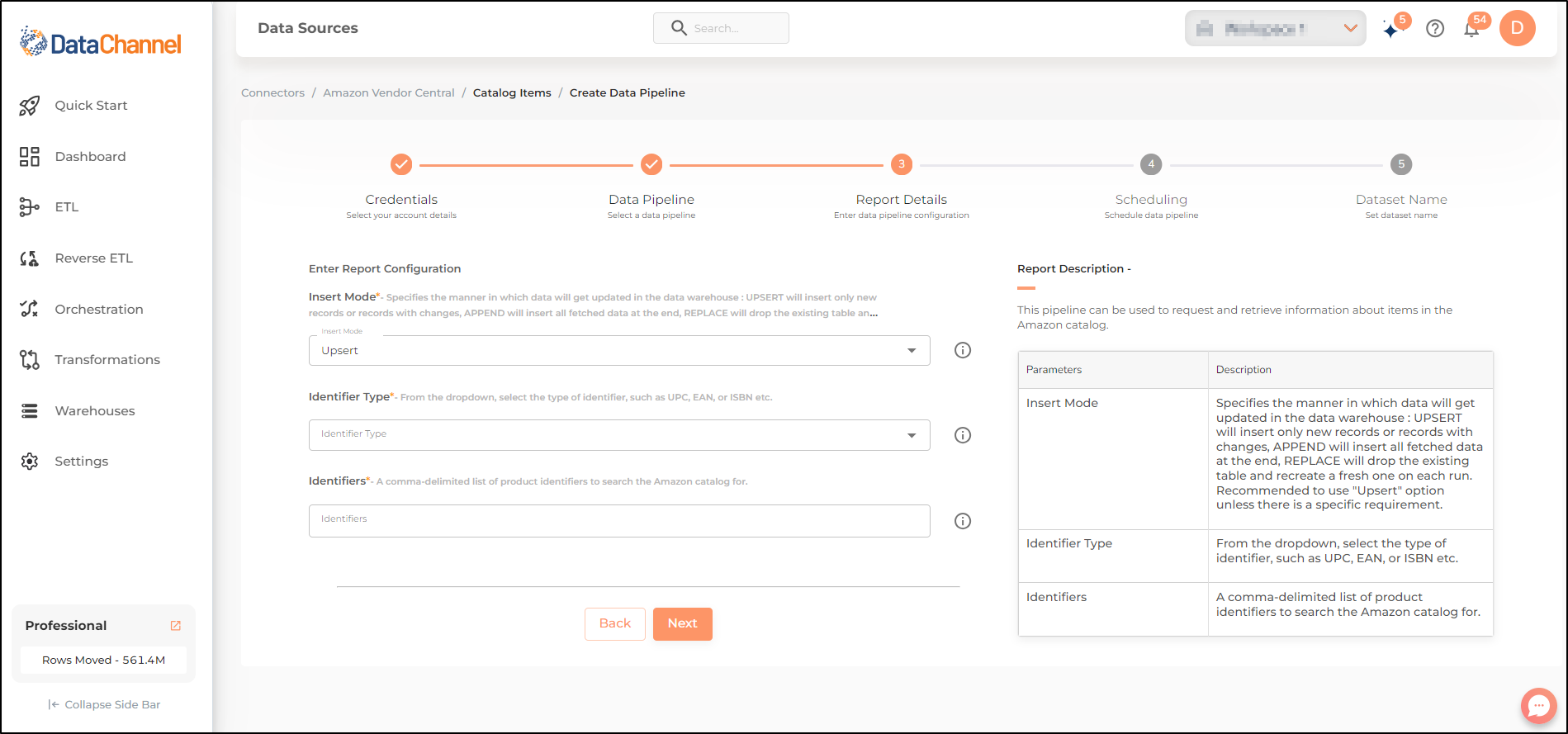Click the Insert Mode info icon
The width and height of the screenshot is (1568, 734).
[x=963, y=350]
